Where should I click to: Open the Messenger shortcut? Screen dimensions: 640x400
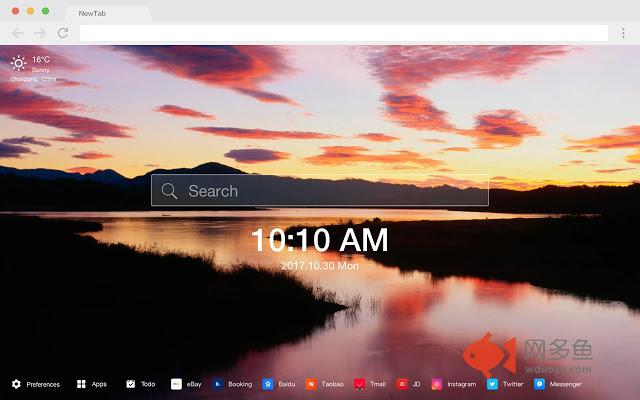(540, 384)
